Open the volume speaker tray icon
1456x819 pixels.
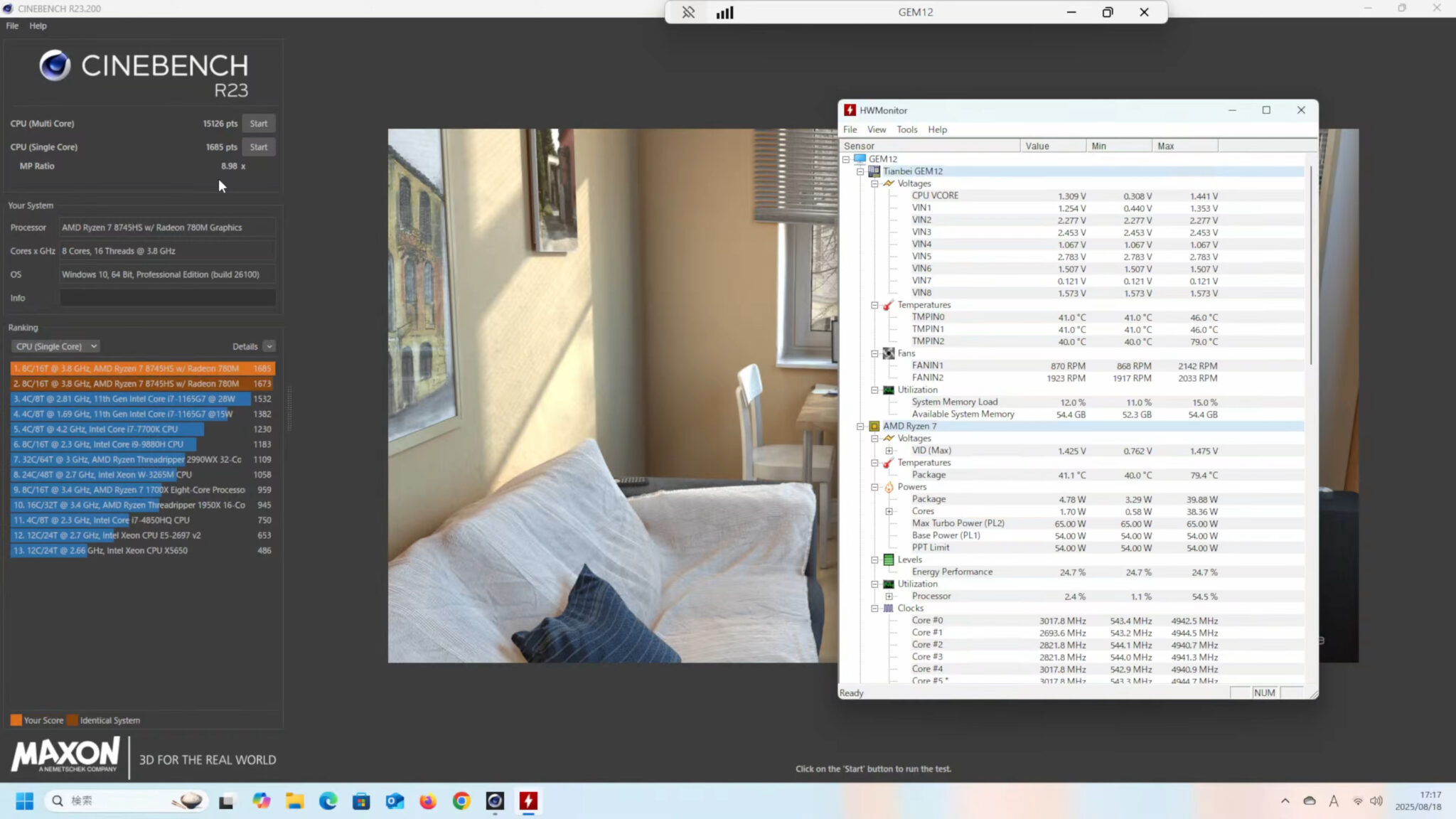coord(1376,801)
